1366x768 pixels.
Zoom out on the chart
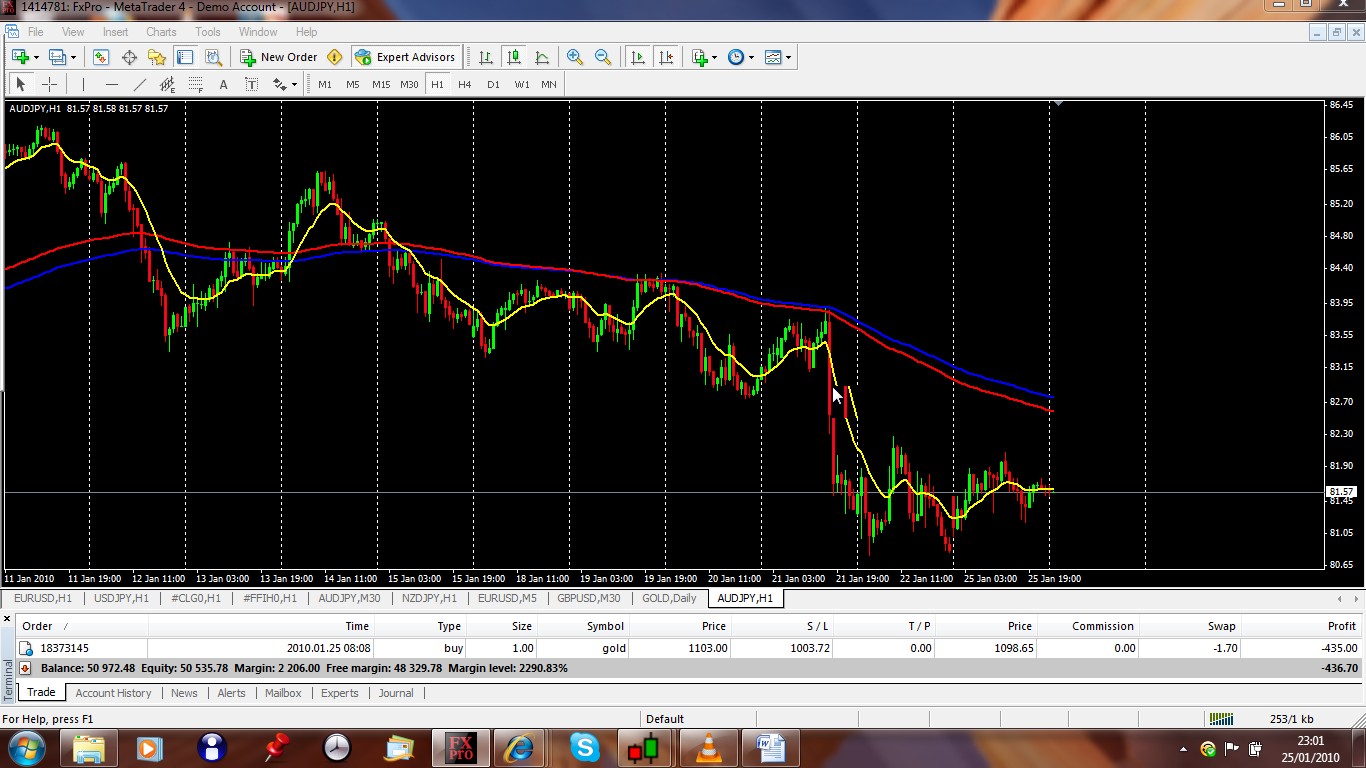(603, 57)
